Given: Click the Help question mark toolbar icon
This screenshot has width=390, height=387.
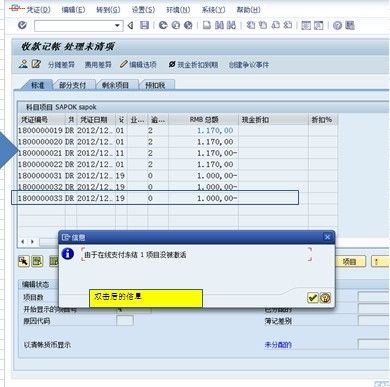Looking at the screenshot, I should 337,25.
